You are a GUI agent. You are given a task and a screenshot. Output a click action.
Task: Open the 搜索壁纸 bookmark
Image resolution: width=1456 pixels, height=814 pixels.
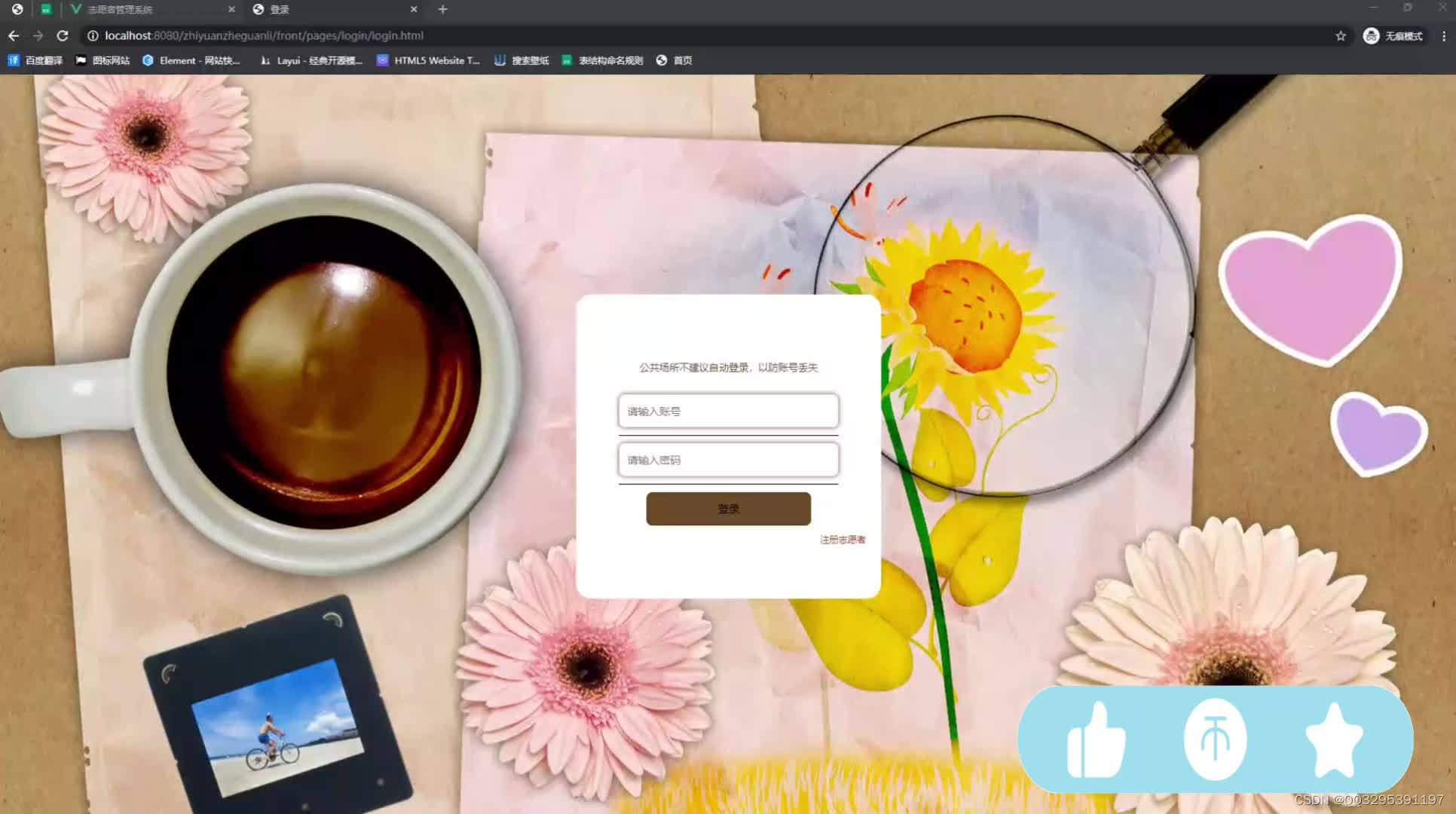[522, 60]
